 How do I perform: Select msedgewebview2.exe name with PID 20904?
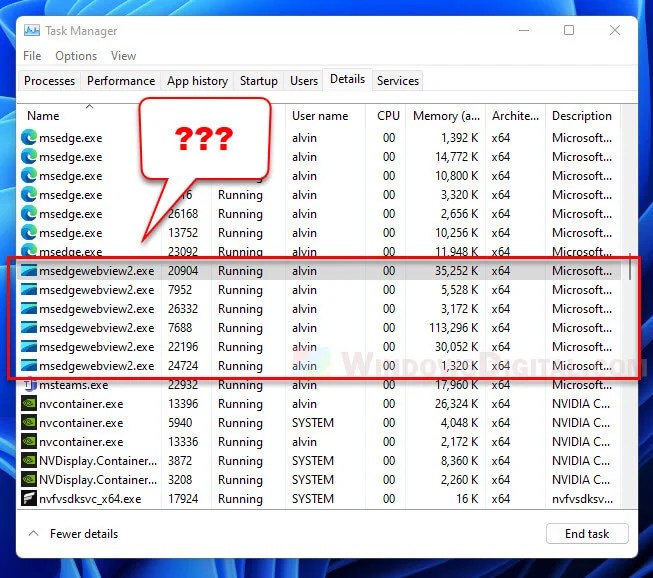coord(97,271)
